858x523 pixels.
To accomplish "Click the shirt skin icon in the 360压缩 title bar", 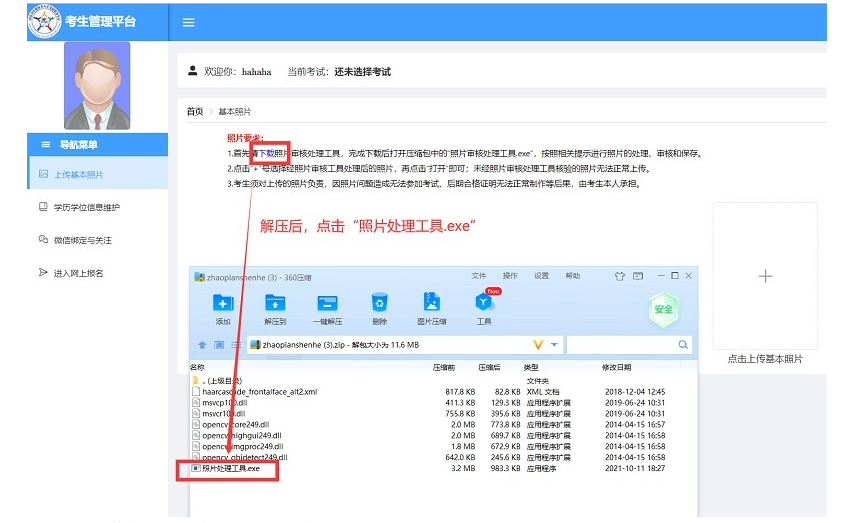I will [619, 276].
